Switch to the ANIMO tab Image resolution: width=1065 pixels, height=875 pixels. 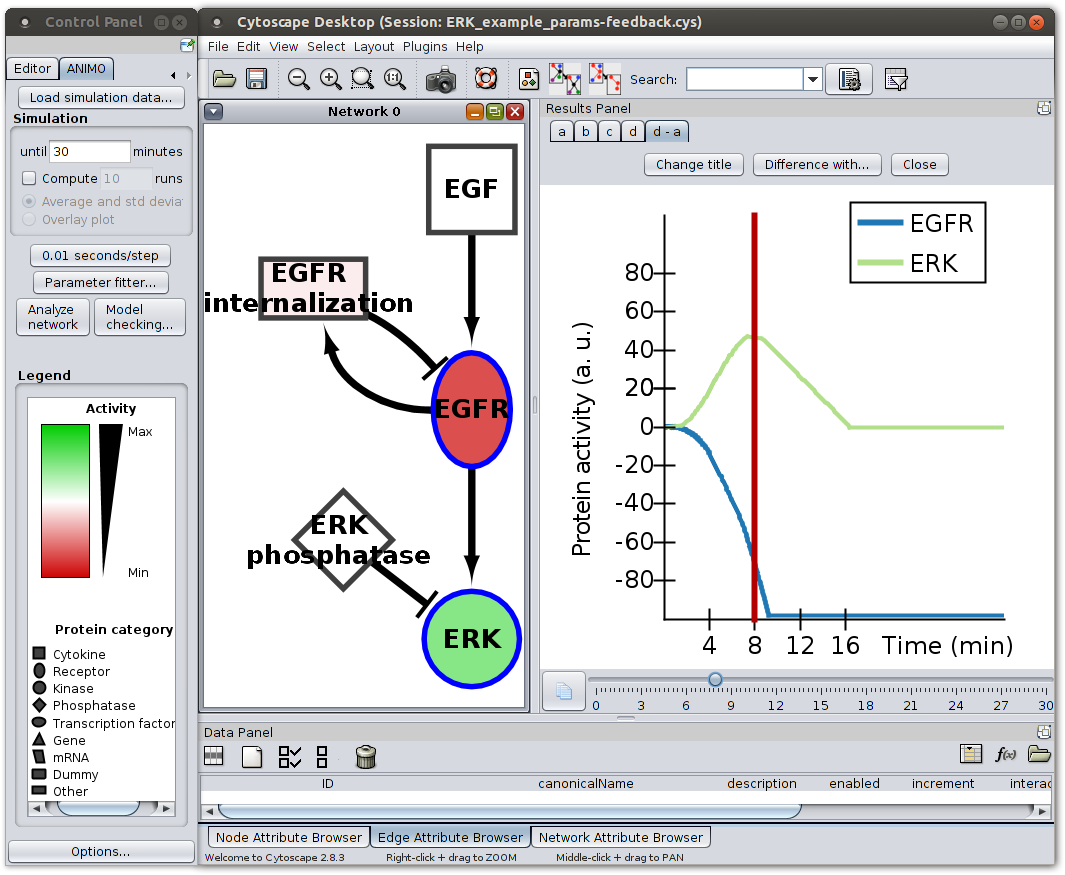(x=86, y=69)
